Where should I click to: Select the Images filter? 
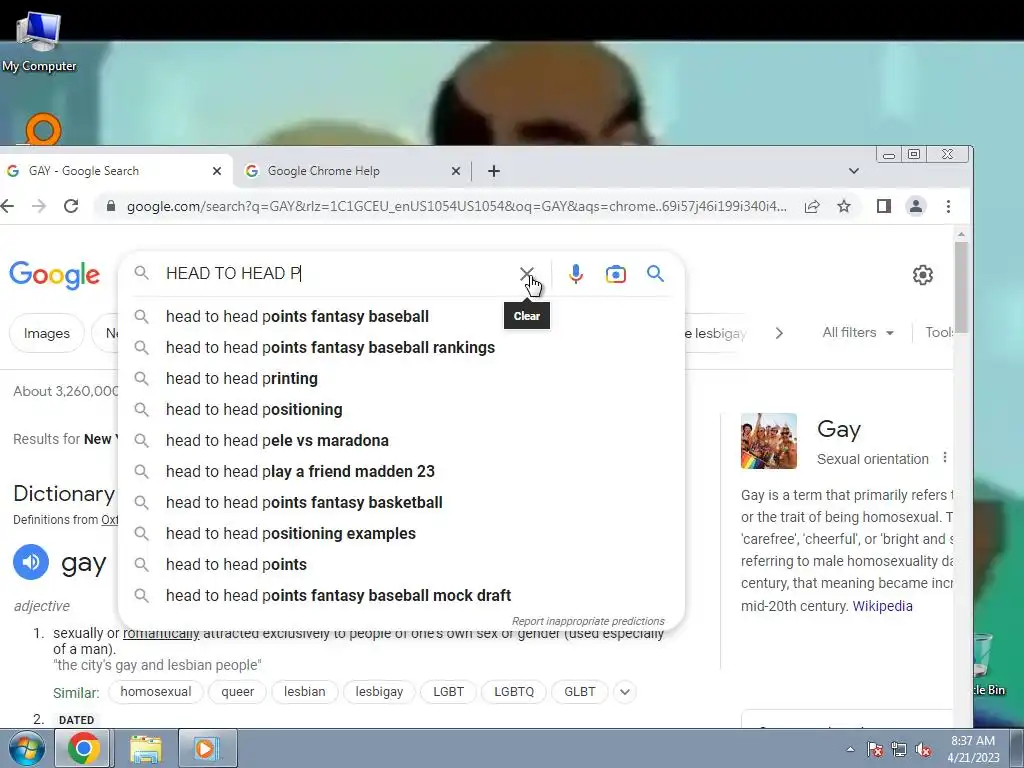[x=46, y=333]
